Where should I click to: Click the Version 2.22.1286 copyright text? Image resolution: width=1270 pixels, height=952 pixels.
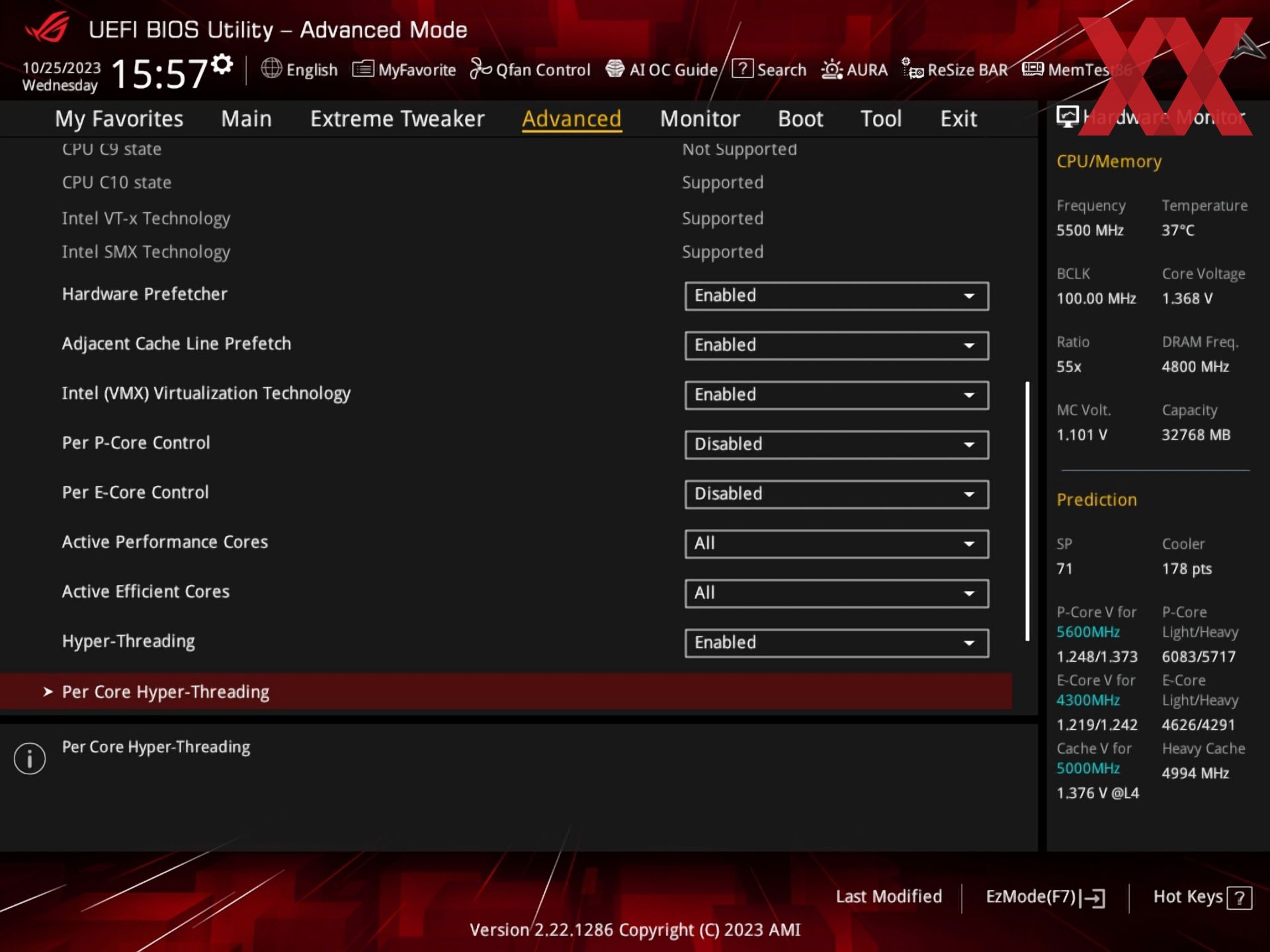click(x=635, y=930)
